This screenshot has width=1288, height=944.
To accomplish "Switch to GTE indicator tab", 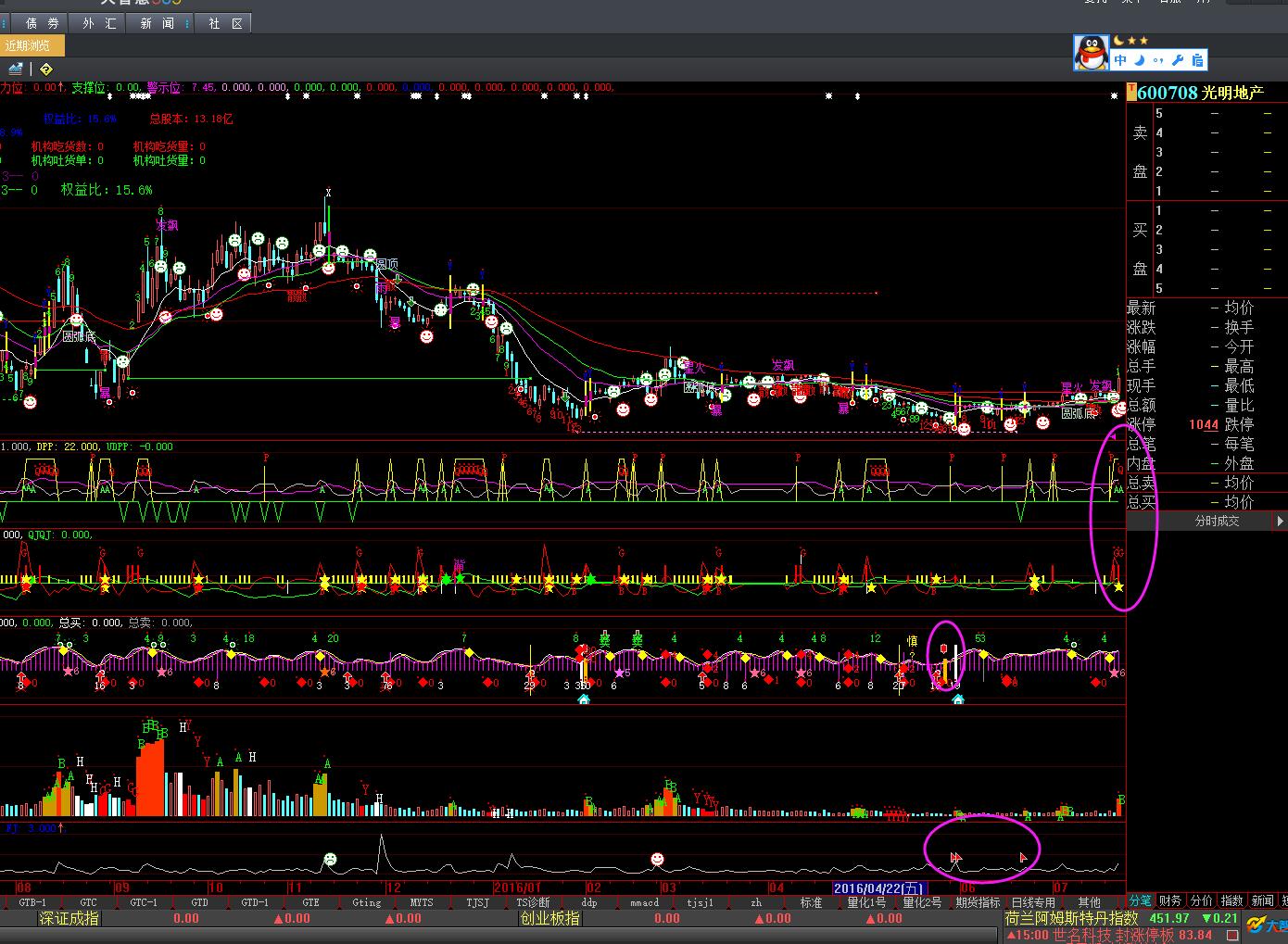I will tap(310, 901).
